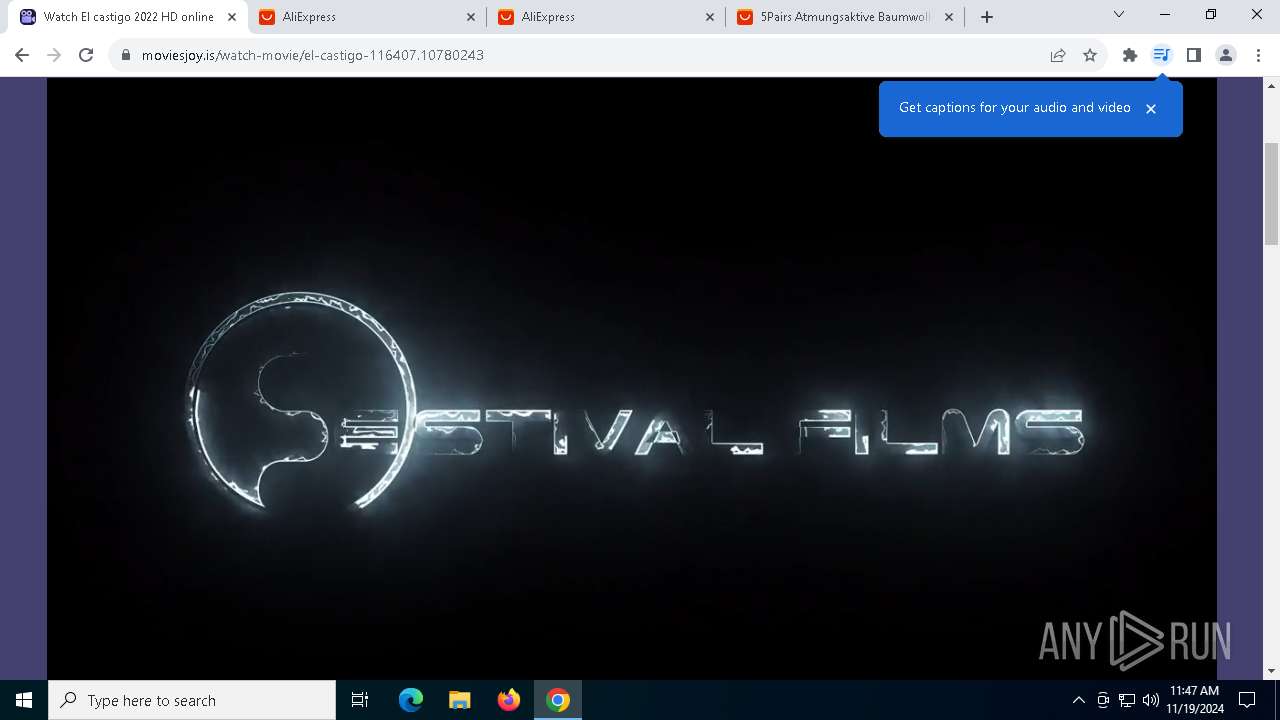Open the network status tray icon
Screen dimensions: 1280x720
pos(1127,700)
